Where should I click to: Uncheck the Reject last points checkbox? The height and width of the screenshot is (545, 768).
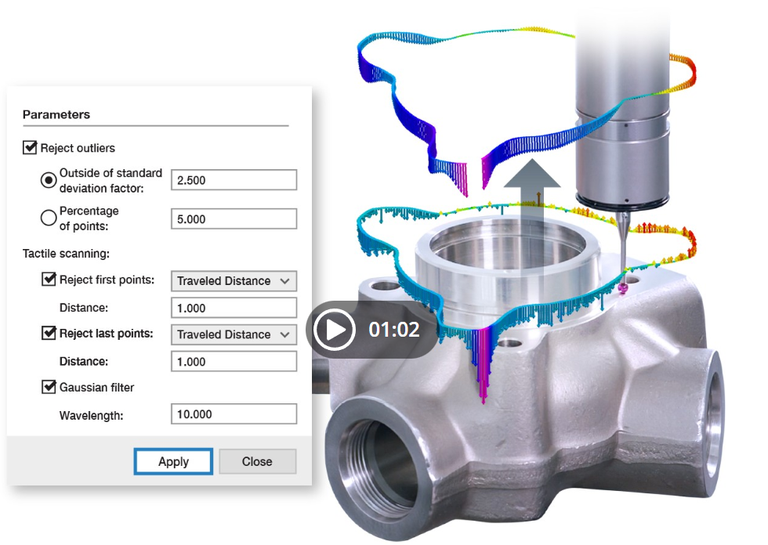click(x=49, y=333)
